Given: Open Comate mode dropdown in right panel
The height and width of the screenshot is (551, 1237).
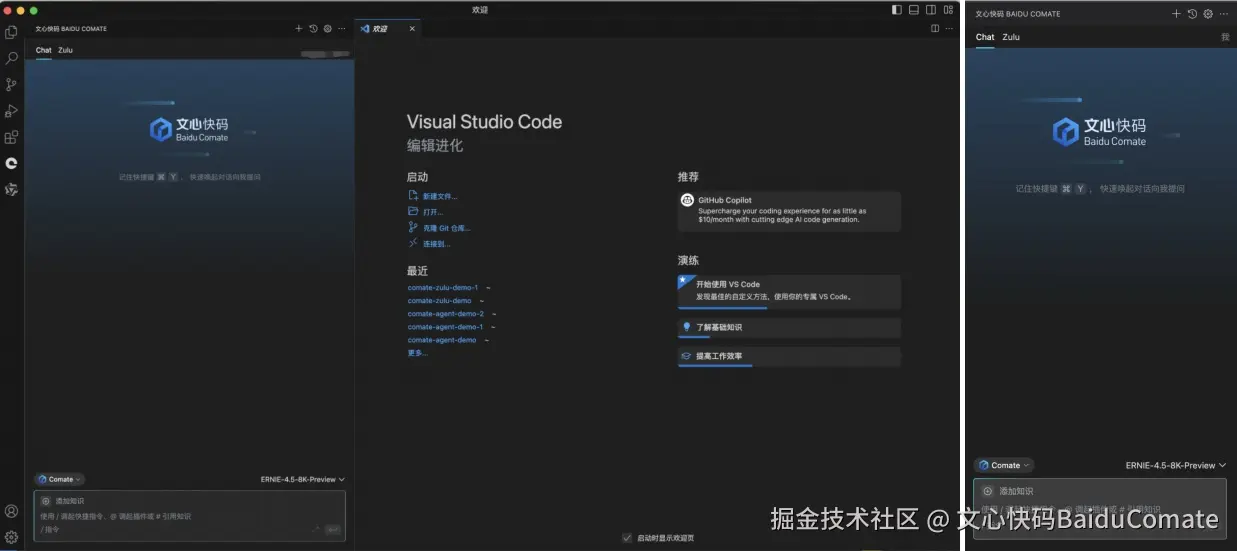Looking at the screenshot, I should 1004,465.
